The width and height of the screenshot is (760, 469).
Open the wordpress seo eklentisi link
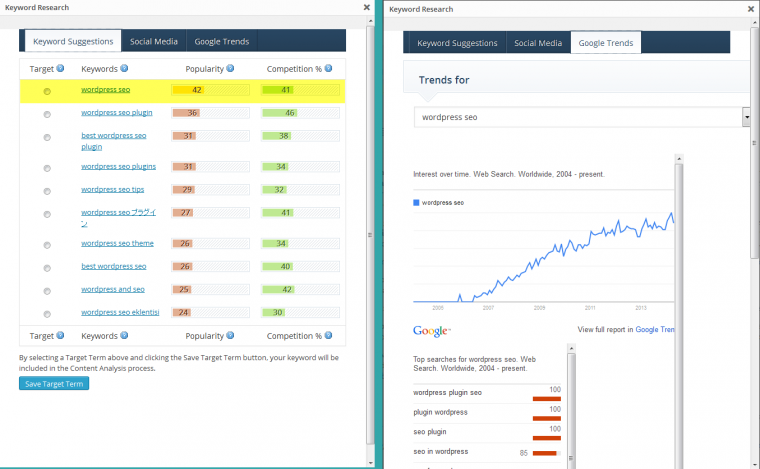point(120,313)
